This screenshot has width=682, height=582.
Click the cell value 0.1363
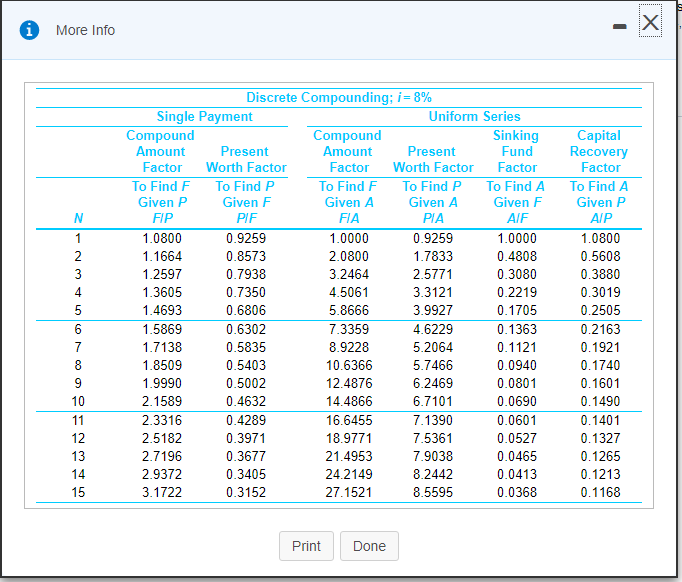517,329
